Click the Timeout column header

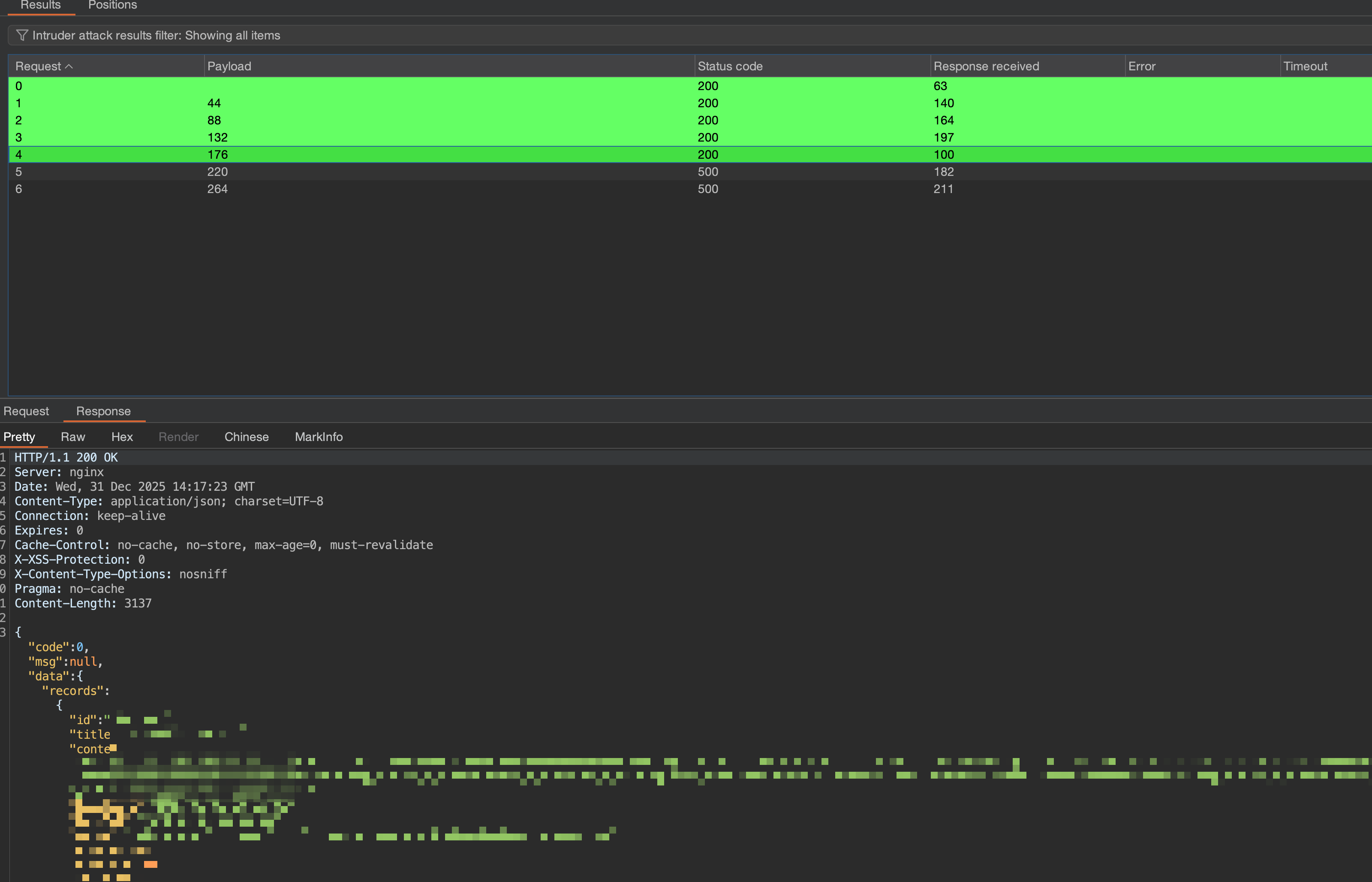pyautogui.click(x=1304, y=66)
